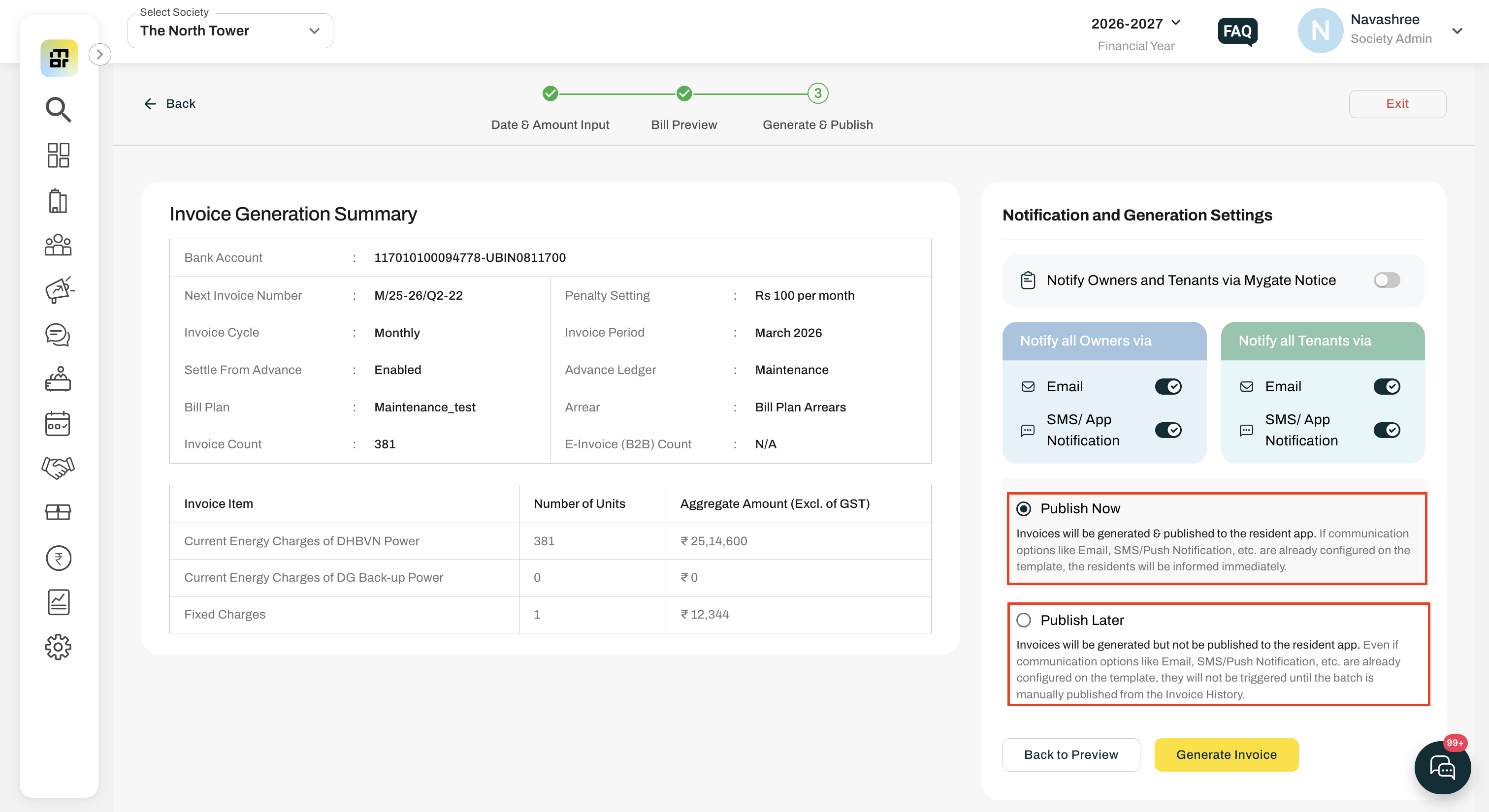Screen dimensions: 1489x812
Task: Click the Back arrow icon
Action: coord(150,103)
